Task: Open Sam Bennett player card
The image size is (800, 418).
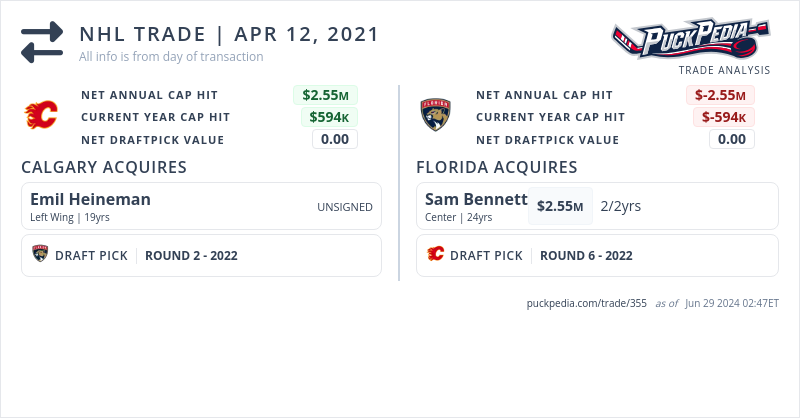Action: [475, 199]
